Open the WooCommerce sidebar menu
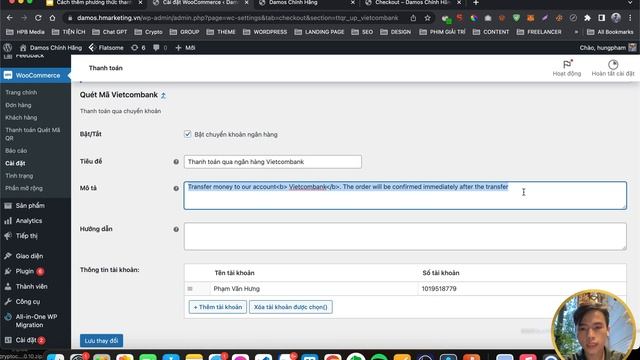Screen dimensions: 640x360 point(35,76)
